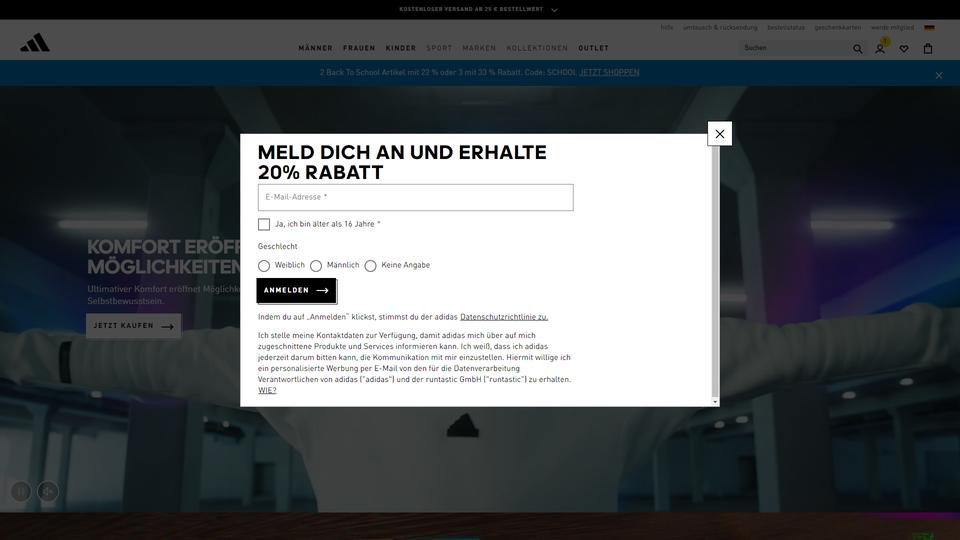Open the FRAUEN menu
Viewport: 960px width, 540px height.
pos(359,48)
